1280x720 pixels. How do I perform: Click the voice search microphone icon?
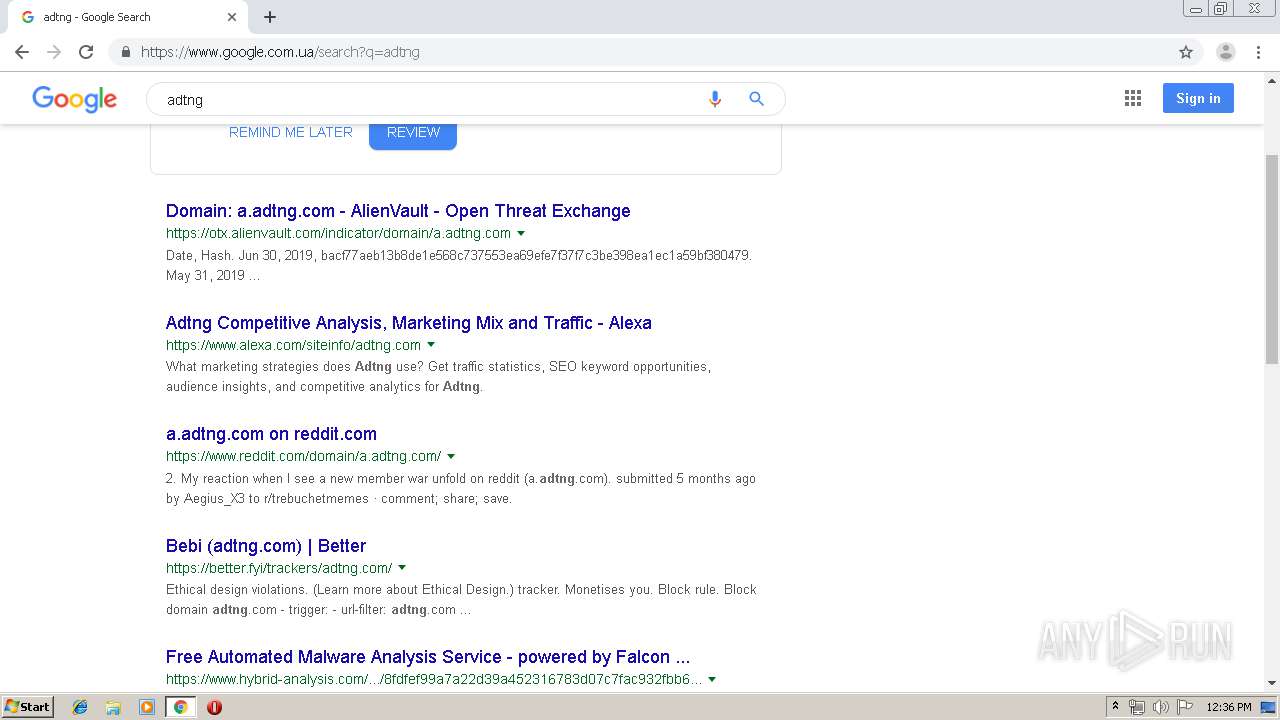click(715, 99)
